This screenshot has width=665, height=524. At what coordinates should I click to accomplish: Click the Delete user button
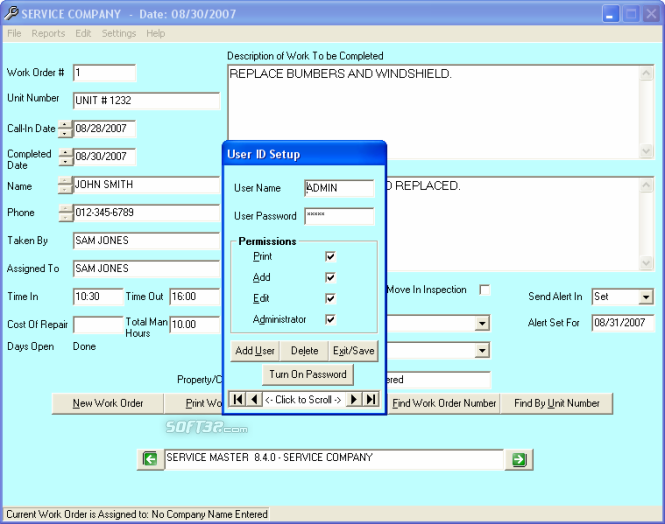point(304,351)
